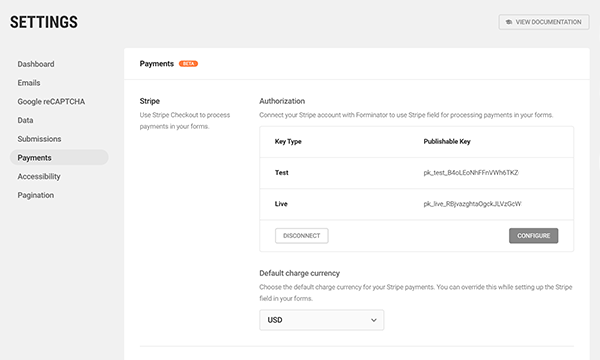Select the Payments sidebar item
The width and height of the screenshot is (600, 360).
point(59,158)
